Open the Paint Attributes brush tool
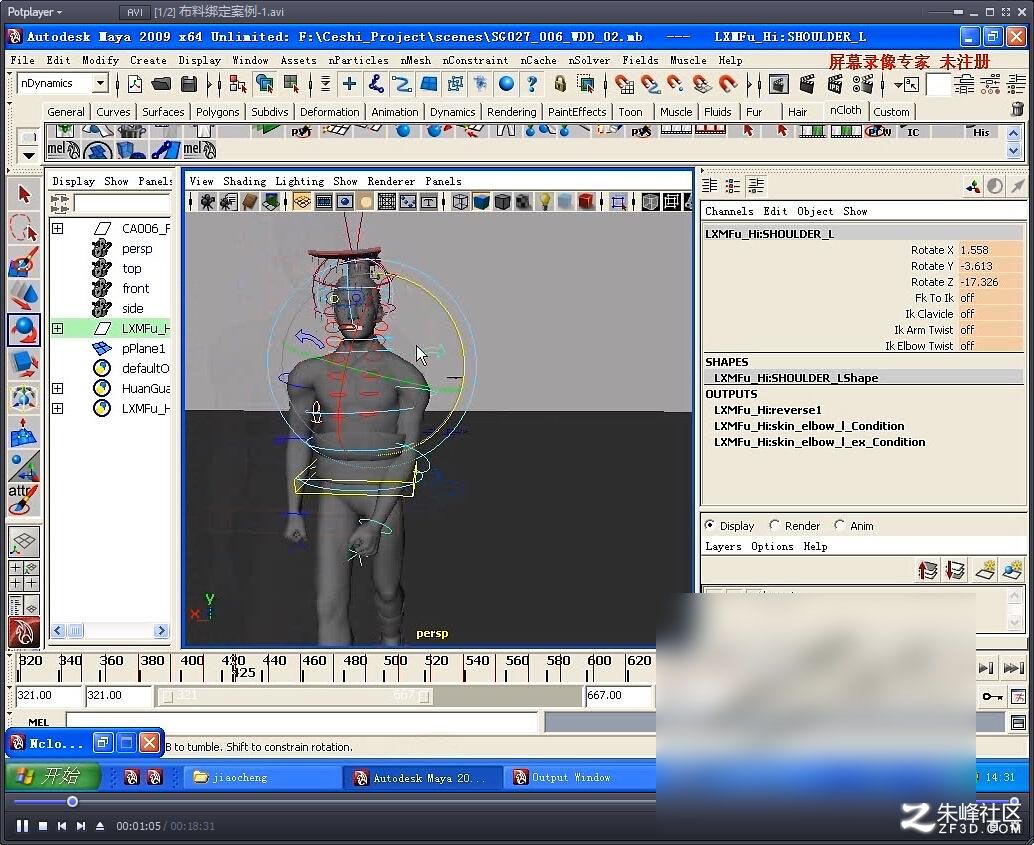 coord(24,500)
